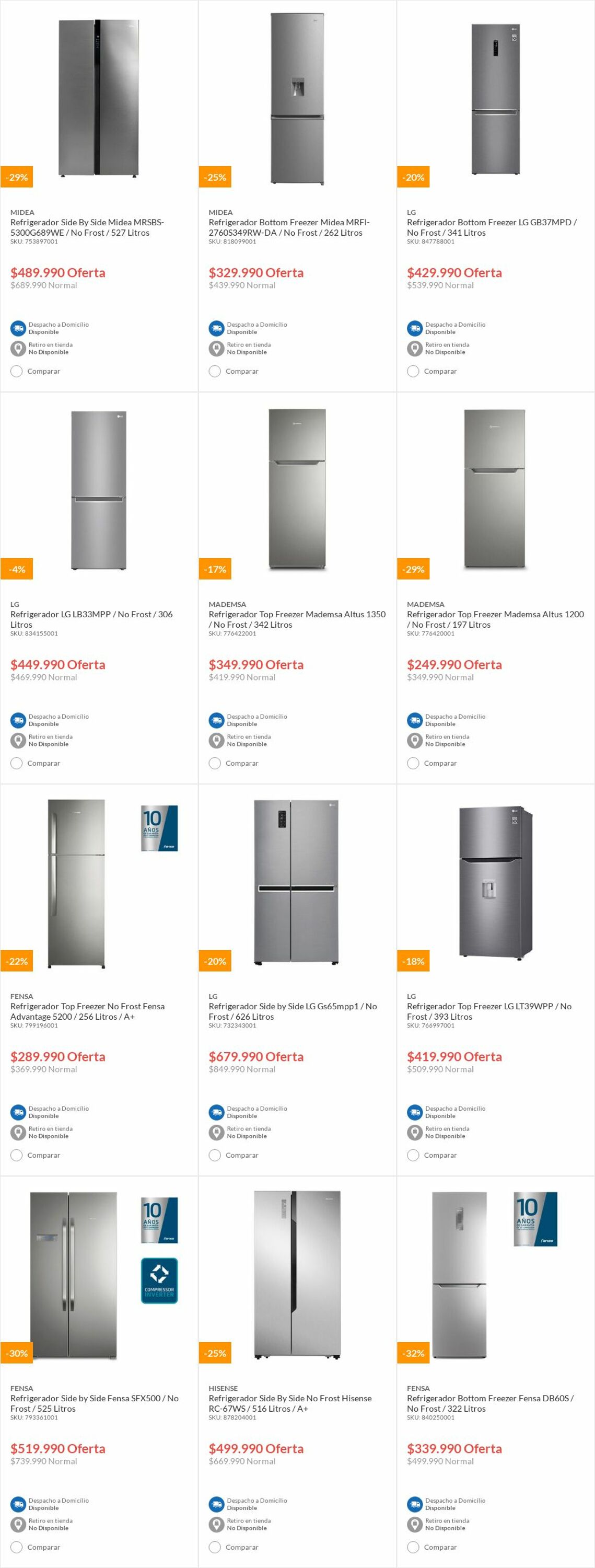Click the 10 años warranty badge on Fensa Advantage 5200
This screenshot has width=595, height=1568.
click(x=159, y=828)
